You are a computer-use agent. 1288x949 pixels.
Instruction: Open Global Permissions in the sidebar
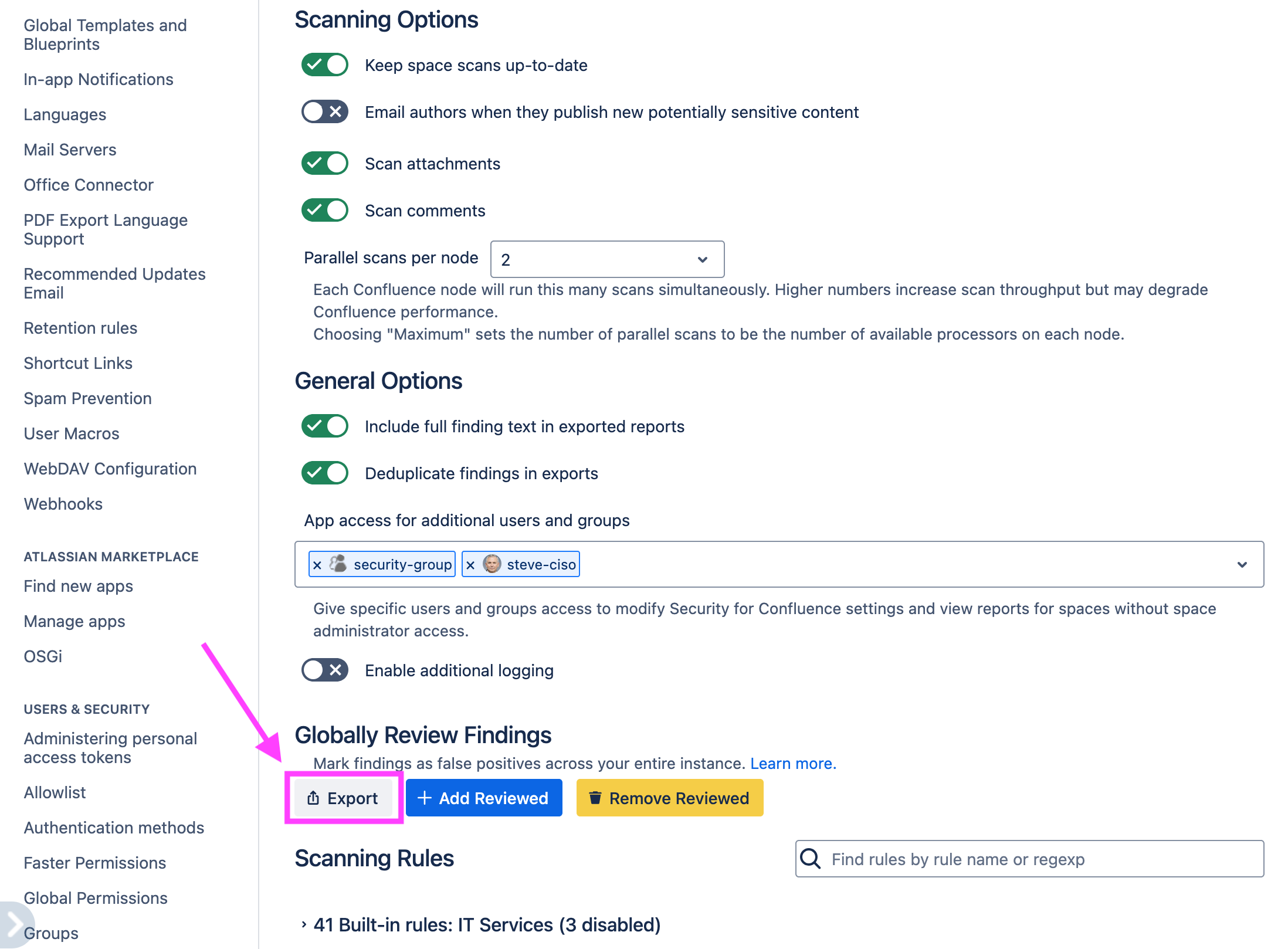point(96,898)
